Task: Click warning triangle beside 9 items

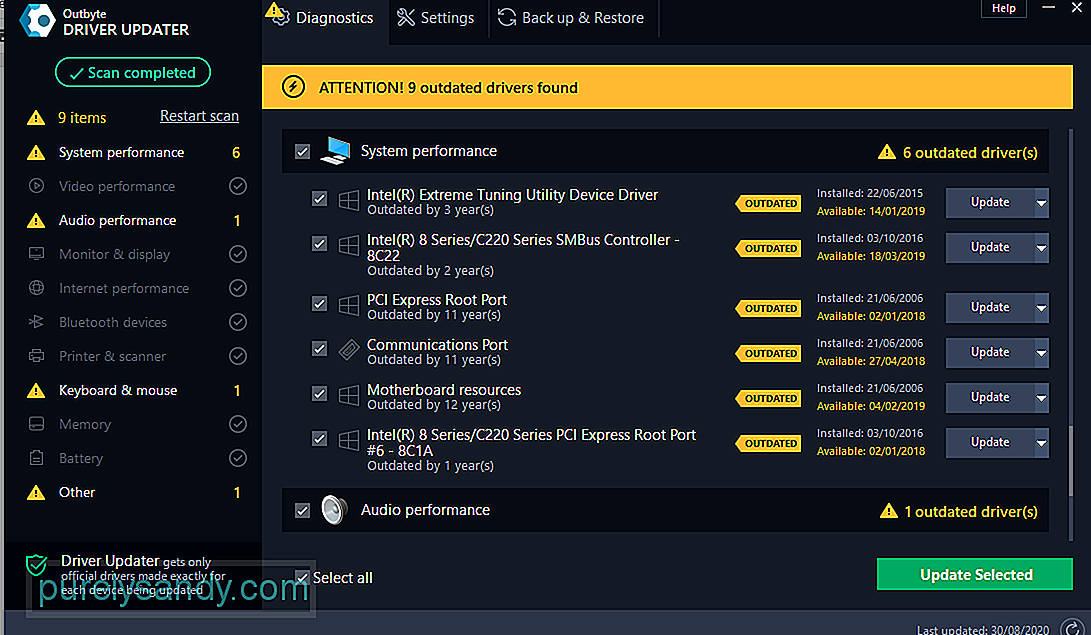Action: point(35,118)
